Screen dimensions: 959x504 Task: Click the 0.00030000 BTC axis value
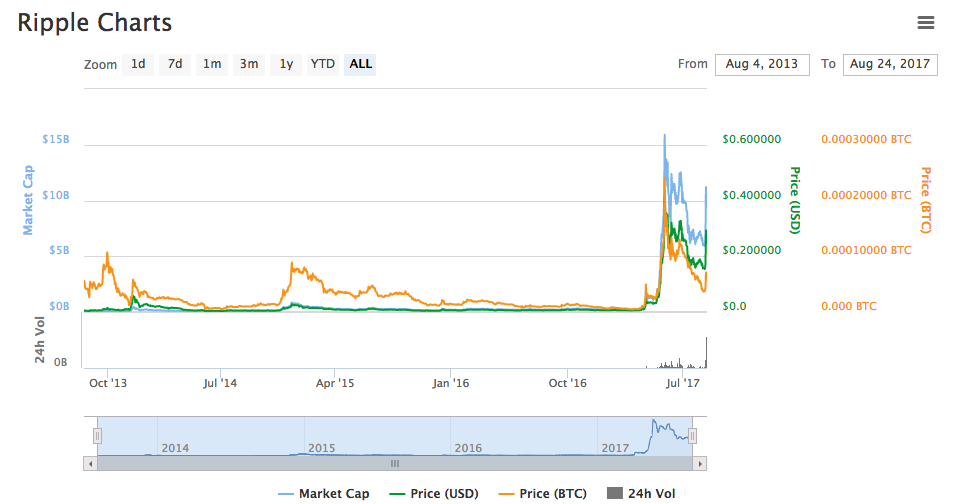[x=866, y=139]
